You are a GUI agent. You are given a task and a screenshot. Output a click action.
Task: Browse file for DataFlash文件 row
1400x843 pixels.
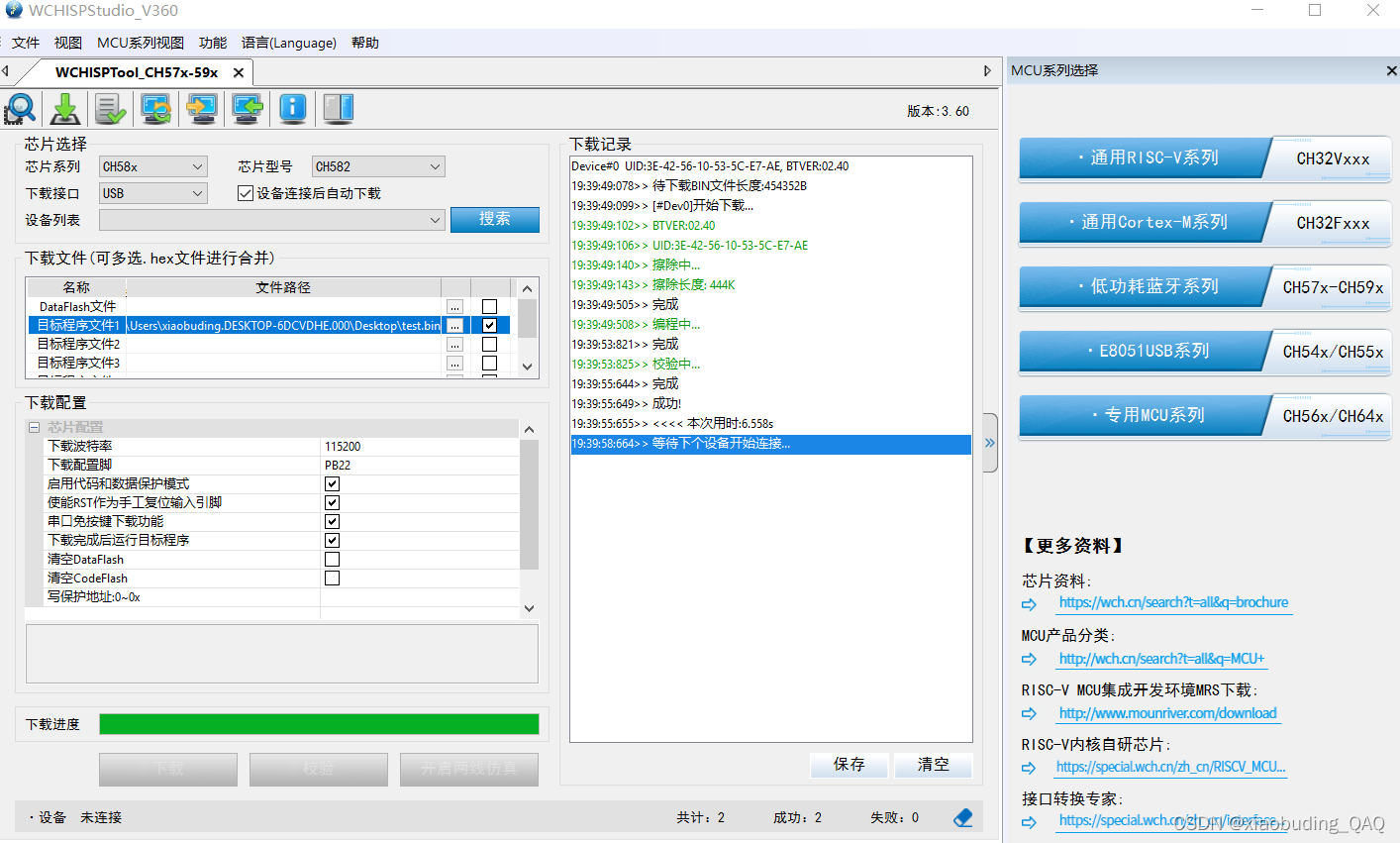pyautogui.click(x=454, y=307)
